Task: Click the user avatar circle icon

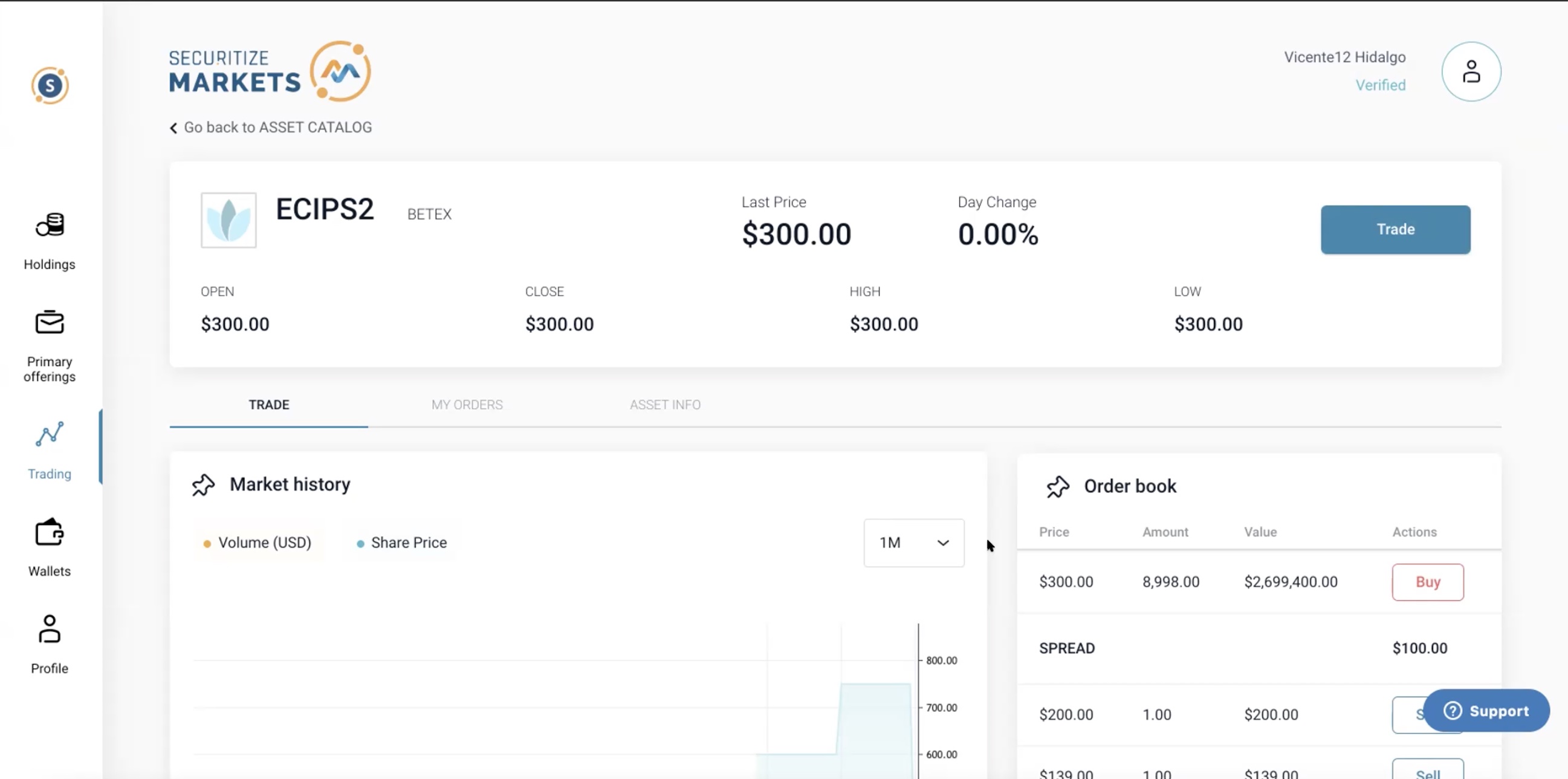Action: 1471,72
